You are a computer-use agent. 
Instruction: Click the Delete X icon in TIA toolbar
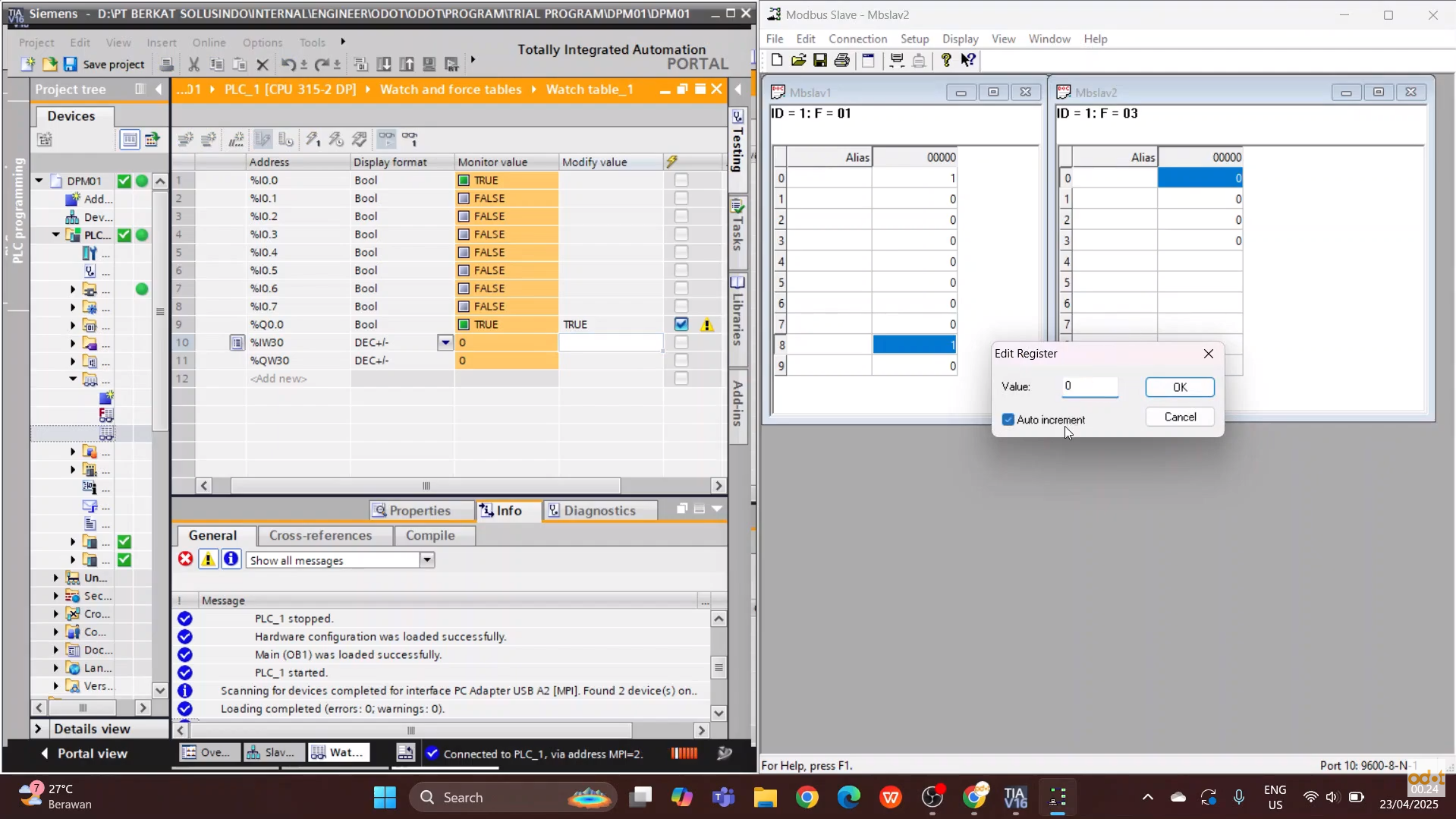point(263,65)
